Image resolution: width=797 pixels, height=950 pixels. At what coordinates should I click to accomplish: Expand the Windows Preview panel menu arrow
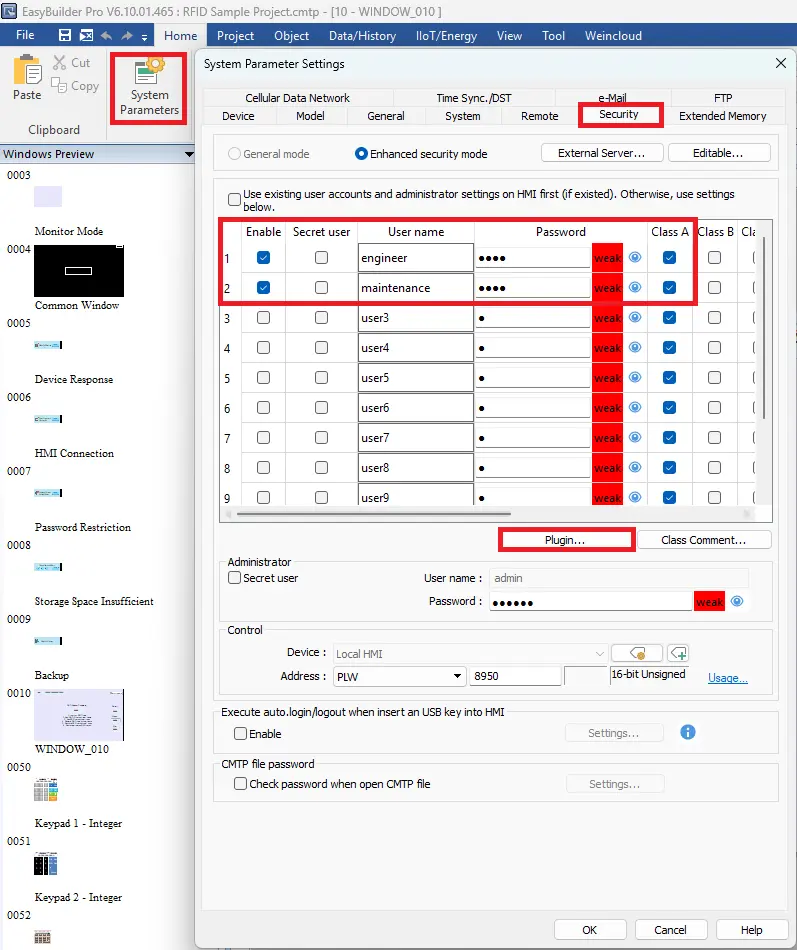pyautogui.click(x=188, y=154)
